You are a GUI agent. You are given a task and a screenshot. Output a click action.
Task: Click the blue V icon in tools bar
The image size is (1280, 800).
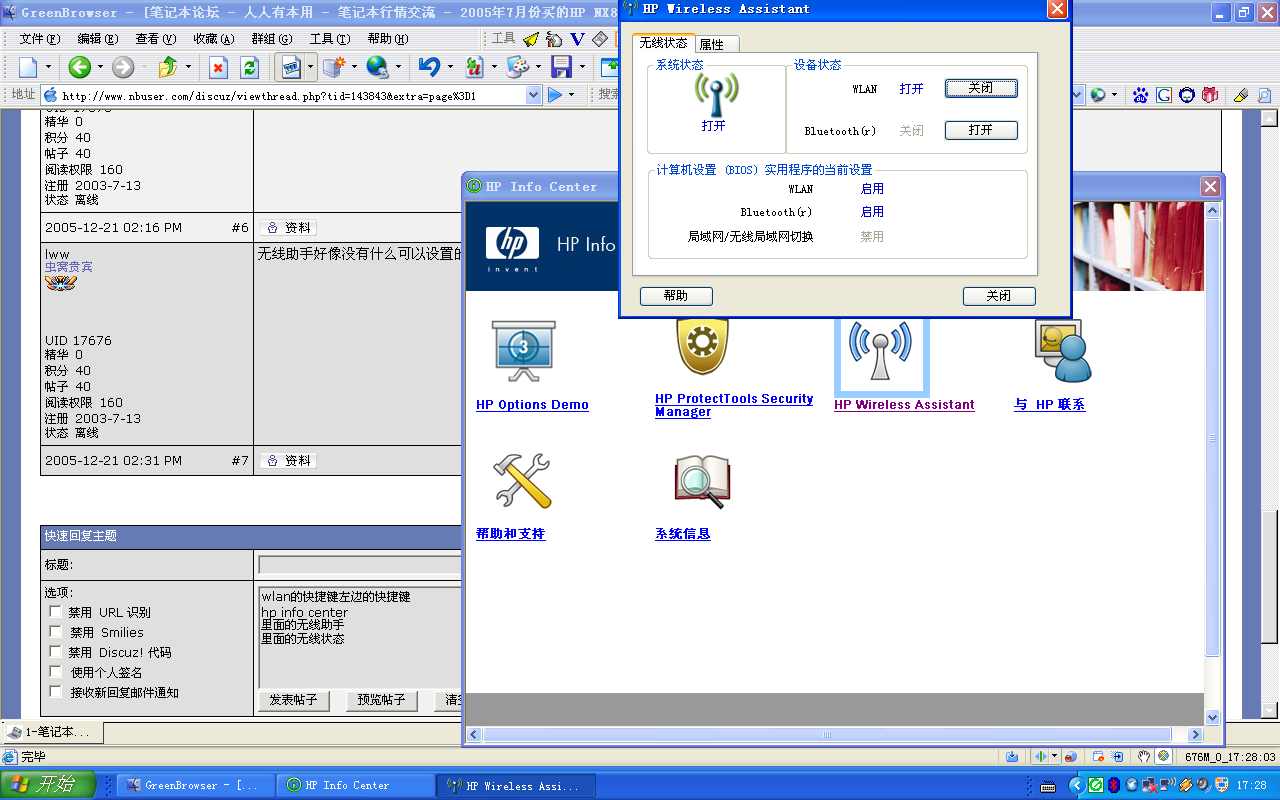[577, 39]
